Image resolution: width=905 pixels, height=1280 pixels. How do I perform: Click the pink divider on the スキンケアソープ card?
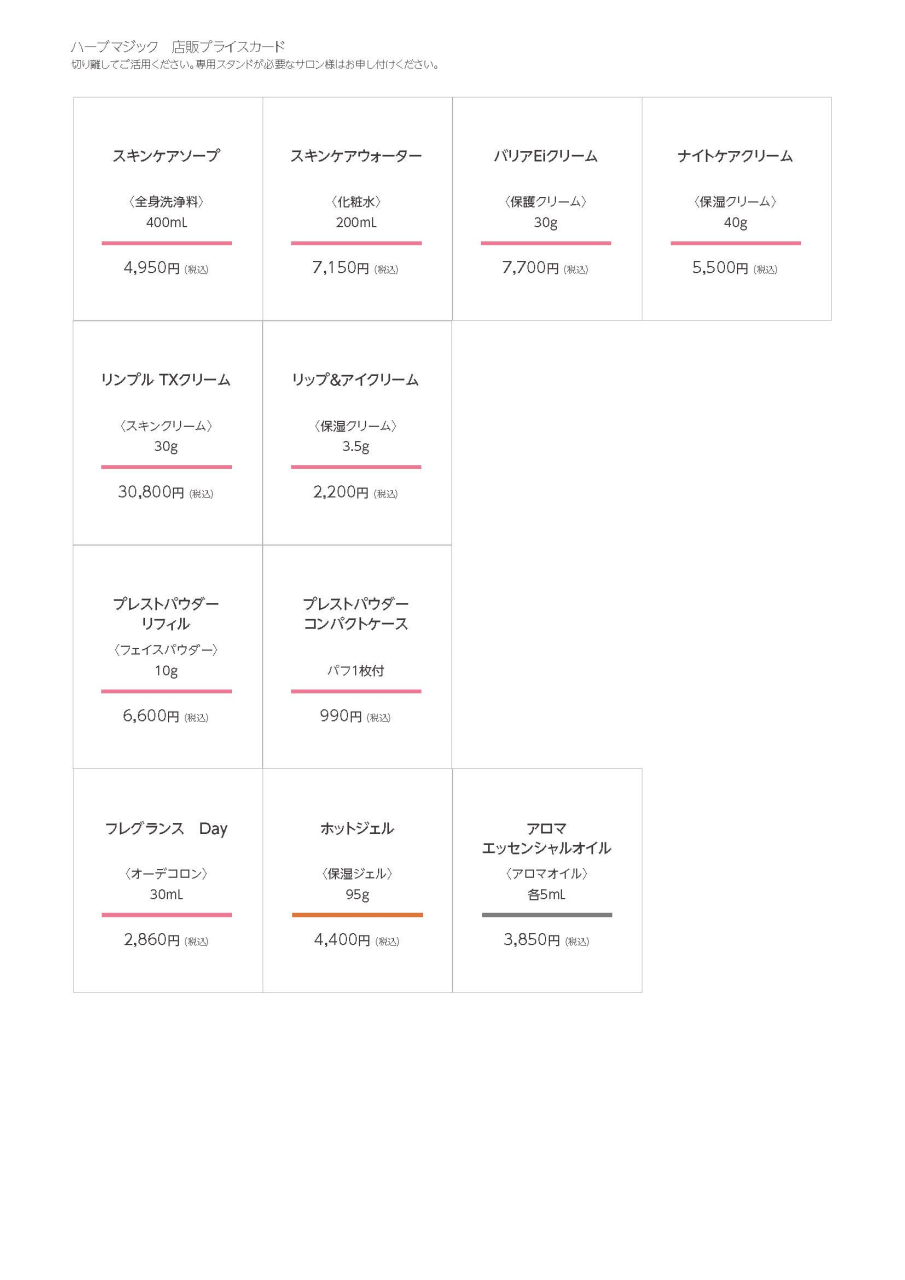[166, 243]
